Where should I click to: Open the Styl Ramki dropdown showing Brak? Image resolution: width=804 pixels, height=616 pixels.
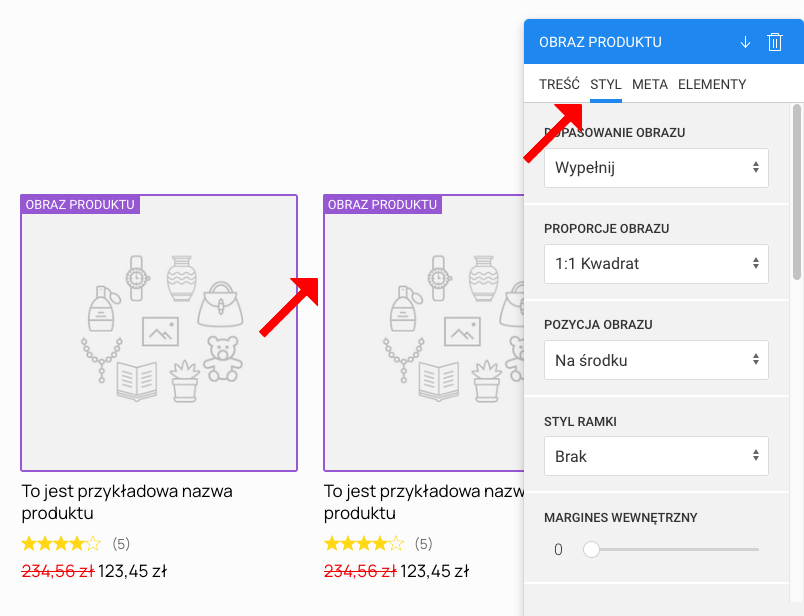coord(655,456)
